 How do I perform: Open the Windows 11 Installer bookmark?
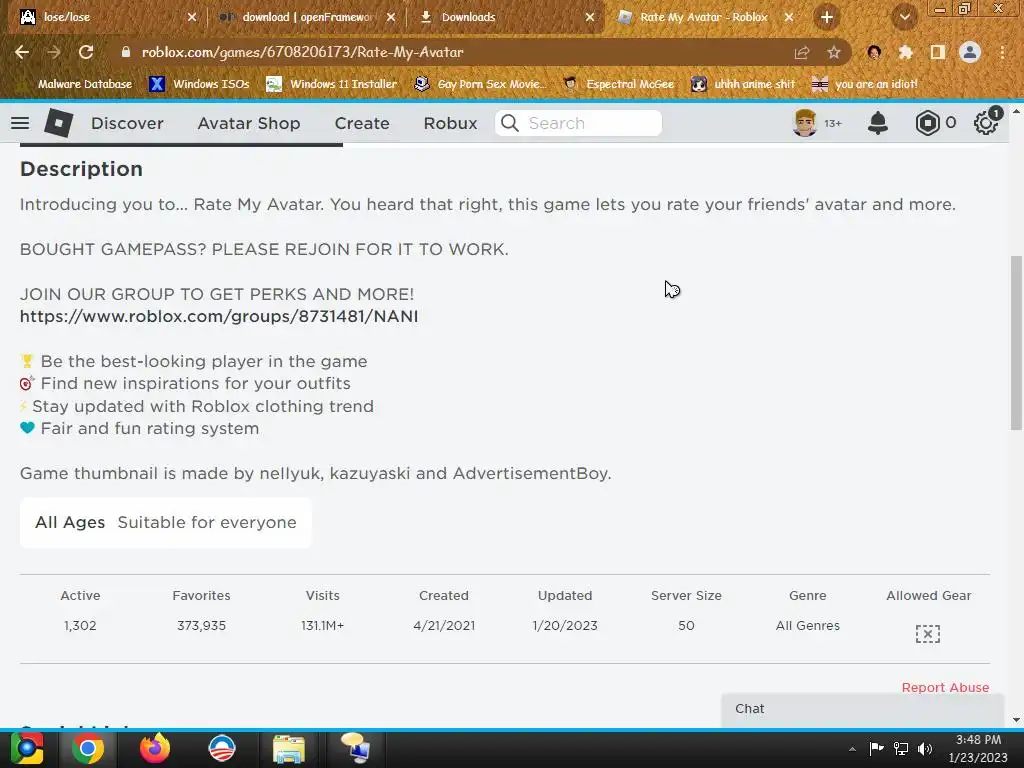[x=332, y=84]
